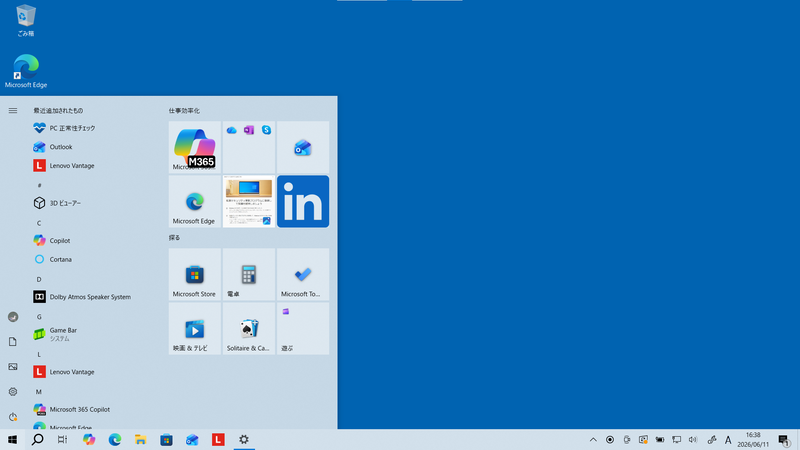The height and width of the screenshot is (450, 800).
Task: Open Lenovo Vantage from the taskbar
Action: [218, 439]
